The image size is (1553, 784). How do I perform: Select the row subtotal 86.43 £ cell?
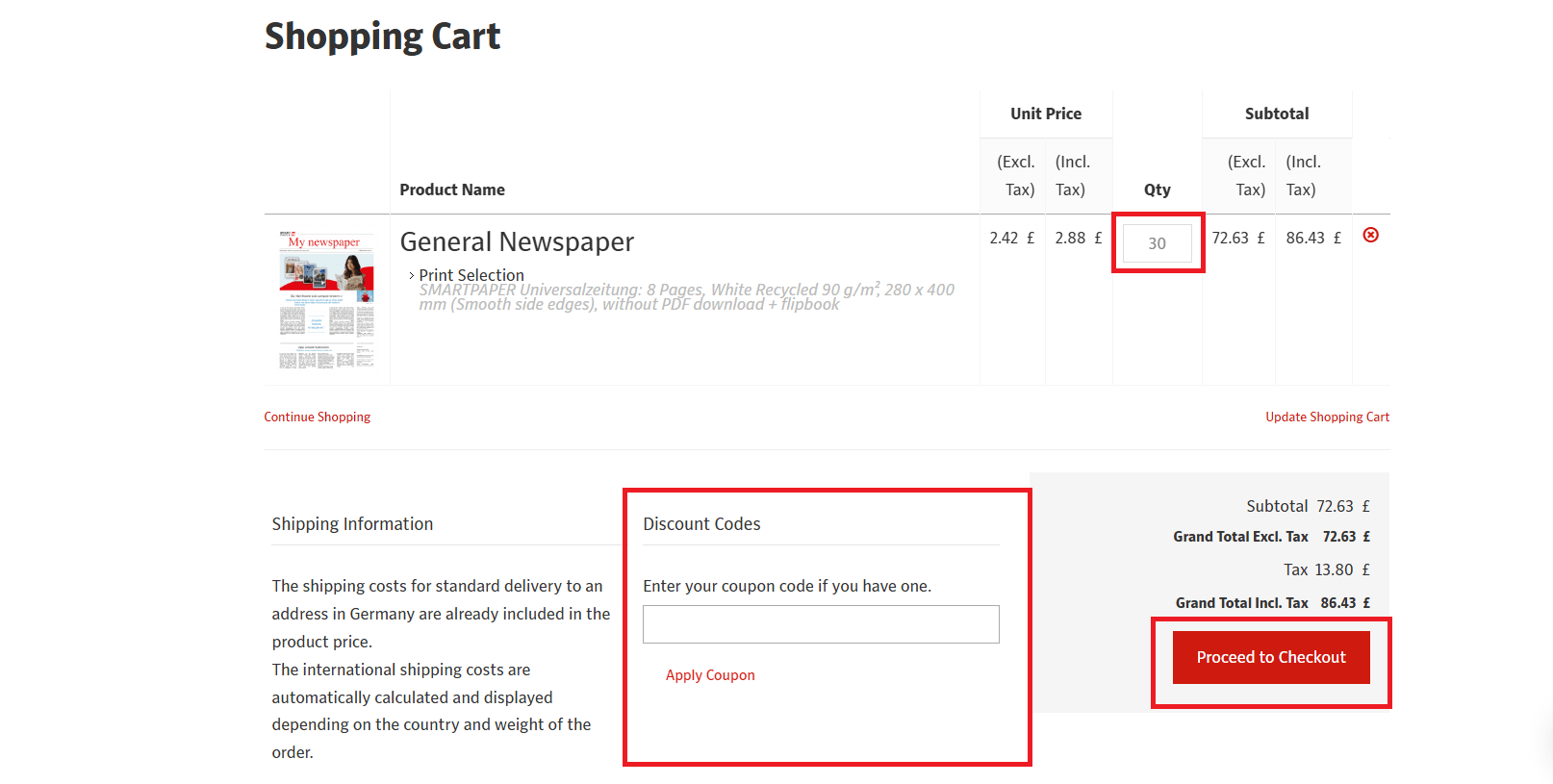click(x=1313, y=238)
